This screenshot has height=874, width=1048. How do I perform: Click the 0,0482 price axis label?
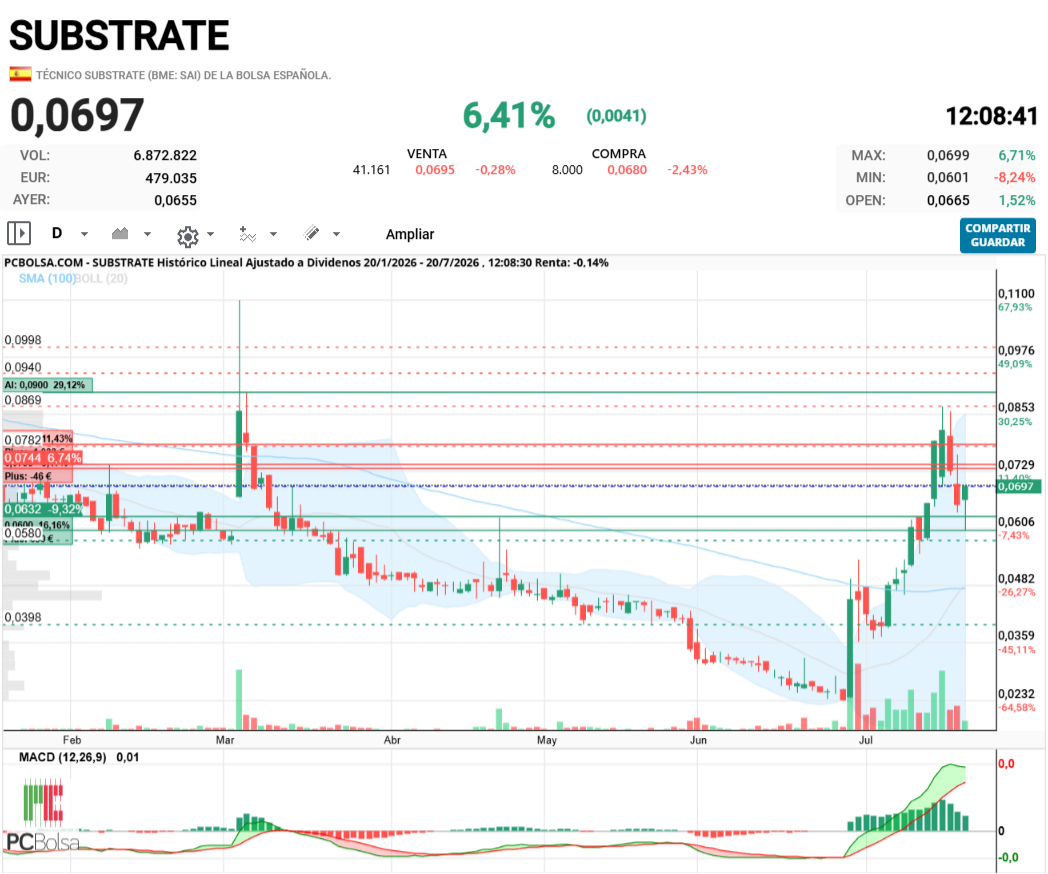(x=1016, y=579)
